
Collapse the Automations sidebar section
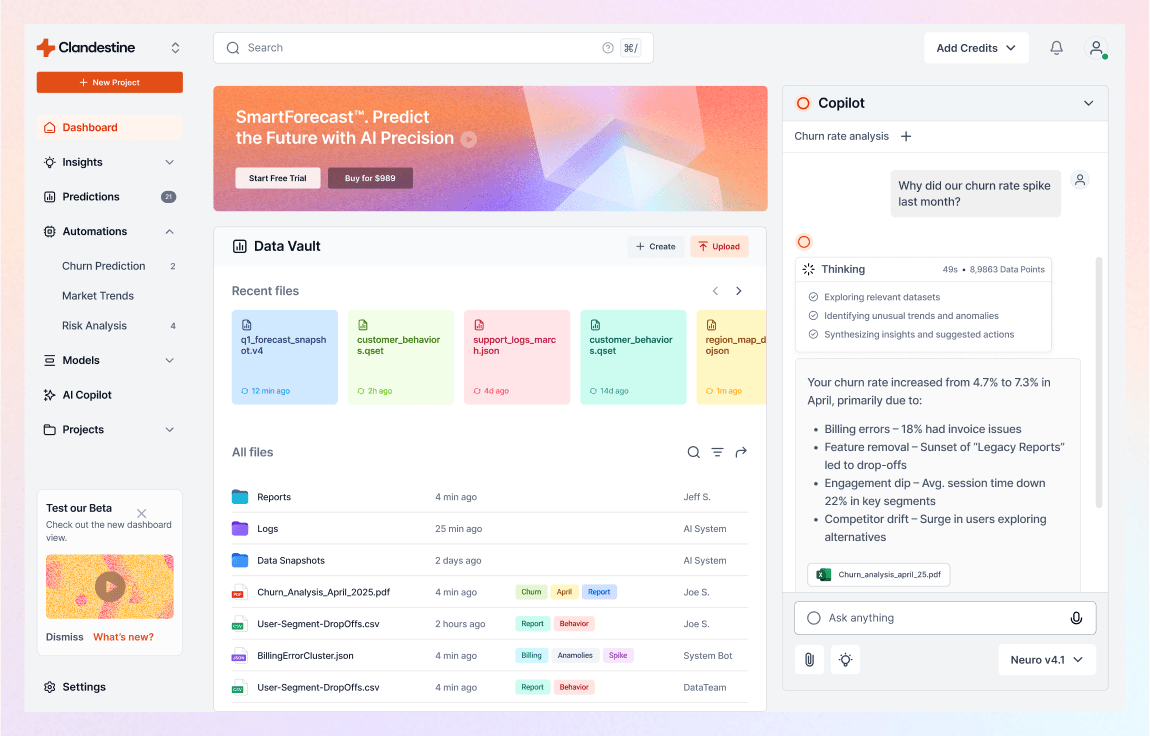pos(169,232)
